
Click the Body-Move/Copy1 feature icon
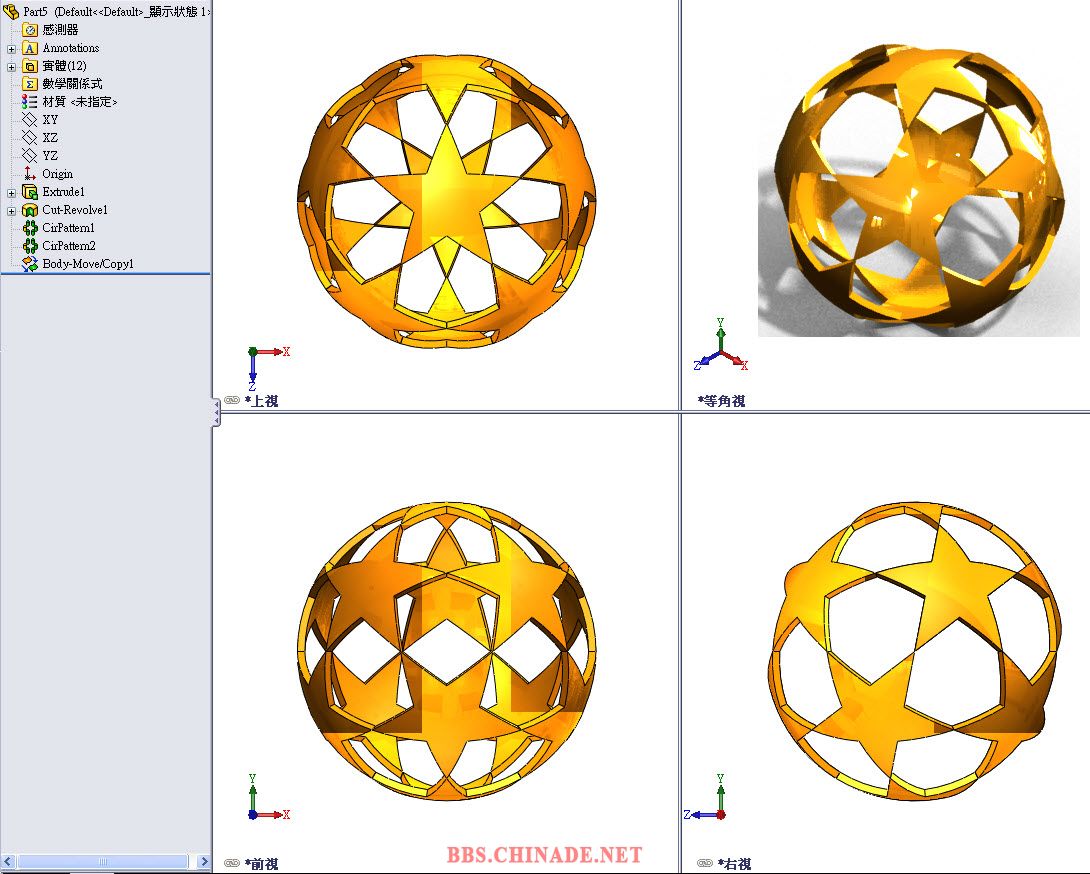click(30, 264)
